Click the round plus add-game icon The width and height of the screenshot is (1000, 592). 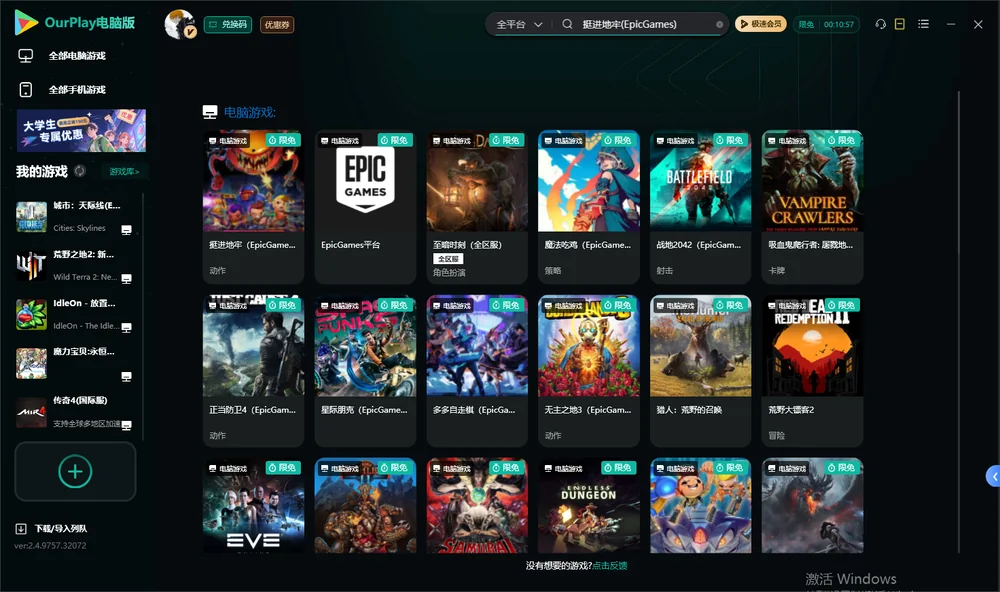point(75,471)
